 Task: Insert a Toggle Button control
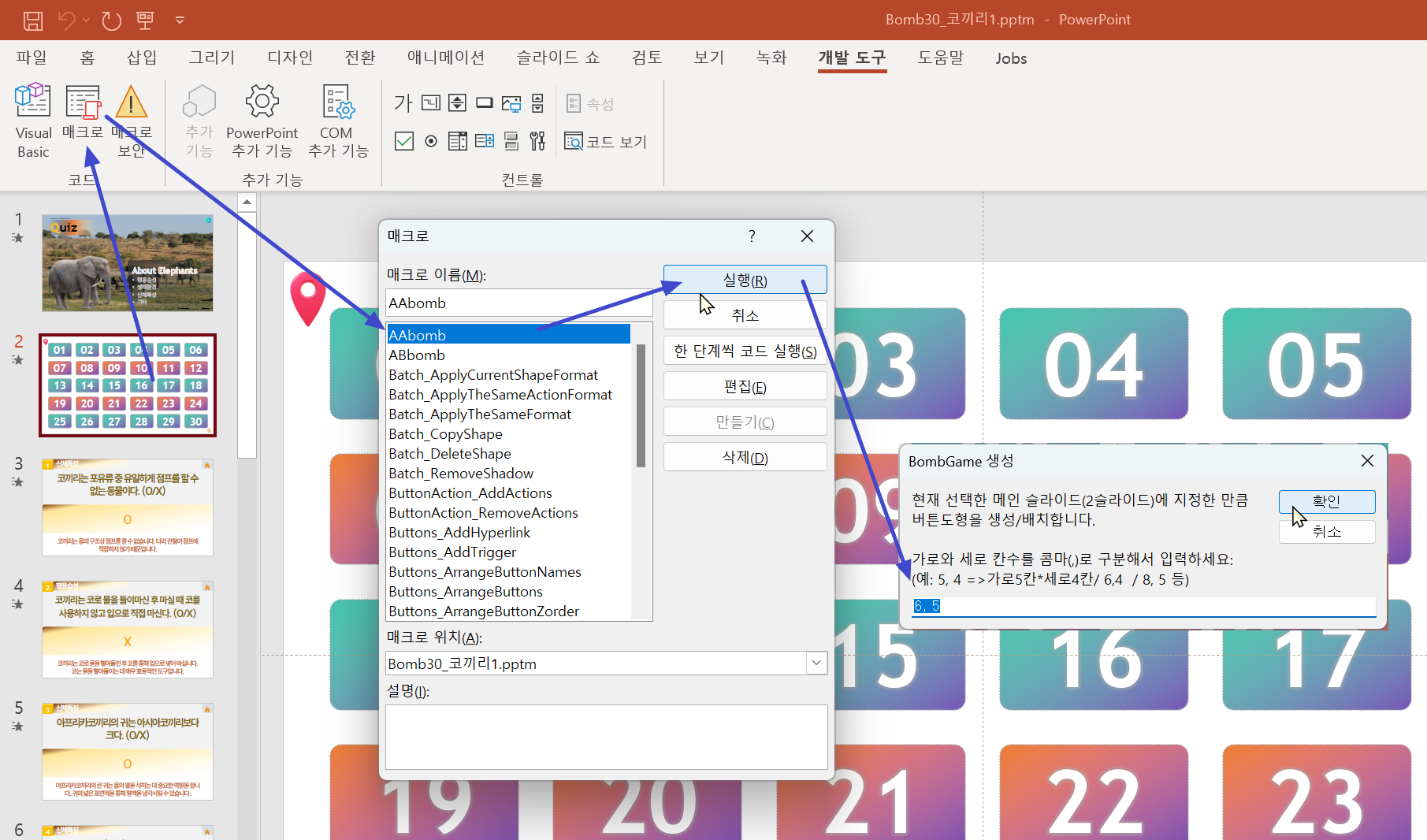511,141
